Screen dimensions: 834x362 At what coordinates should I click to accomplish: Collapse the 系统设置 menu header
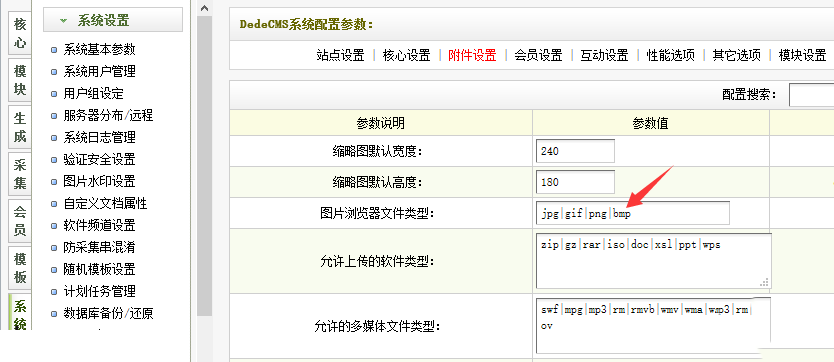click(113, 20)
